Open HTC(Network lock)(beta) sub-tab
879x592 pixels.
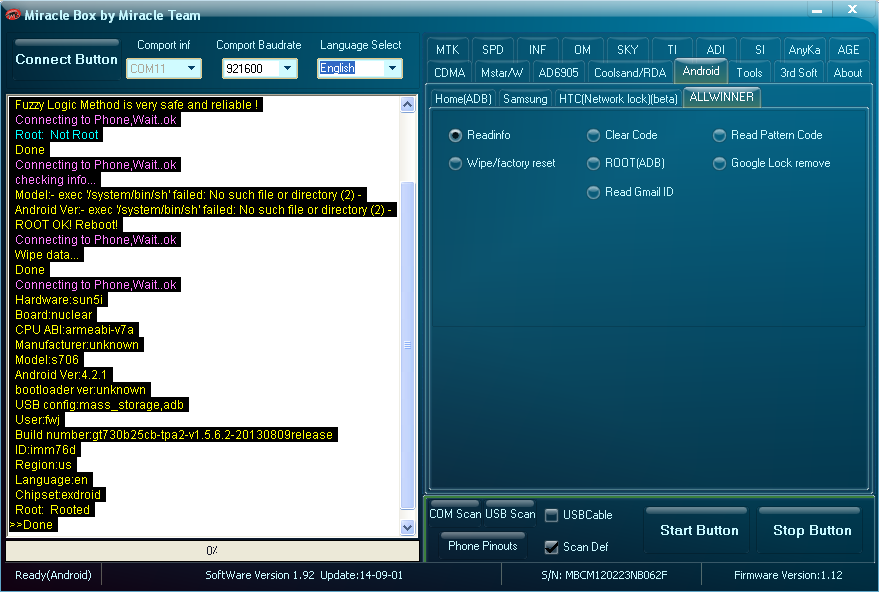click(x=618, y=99)
